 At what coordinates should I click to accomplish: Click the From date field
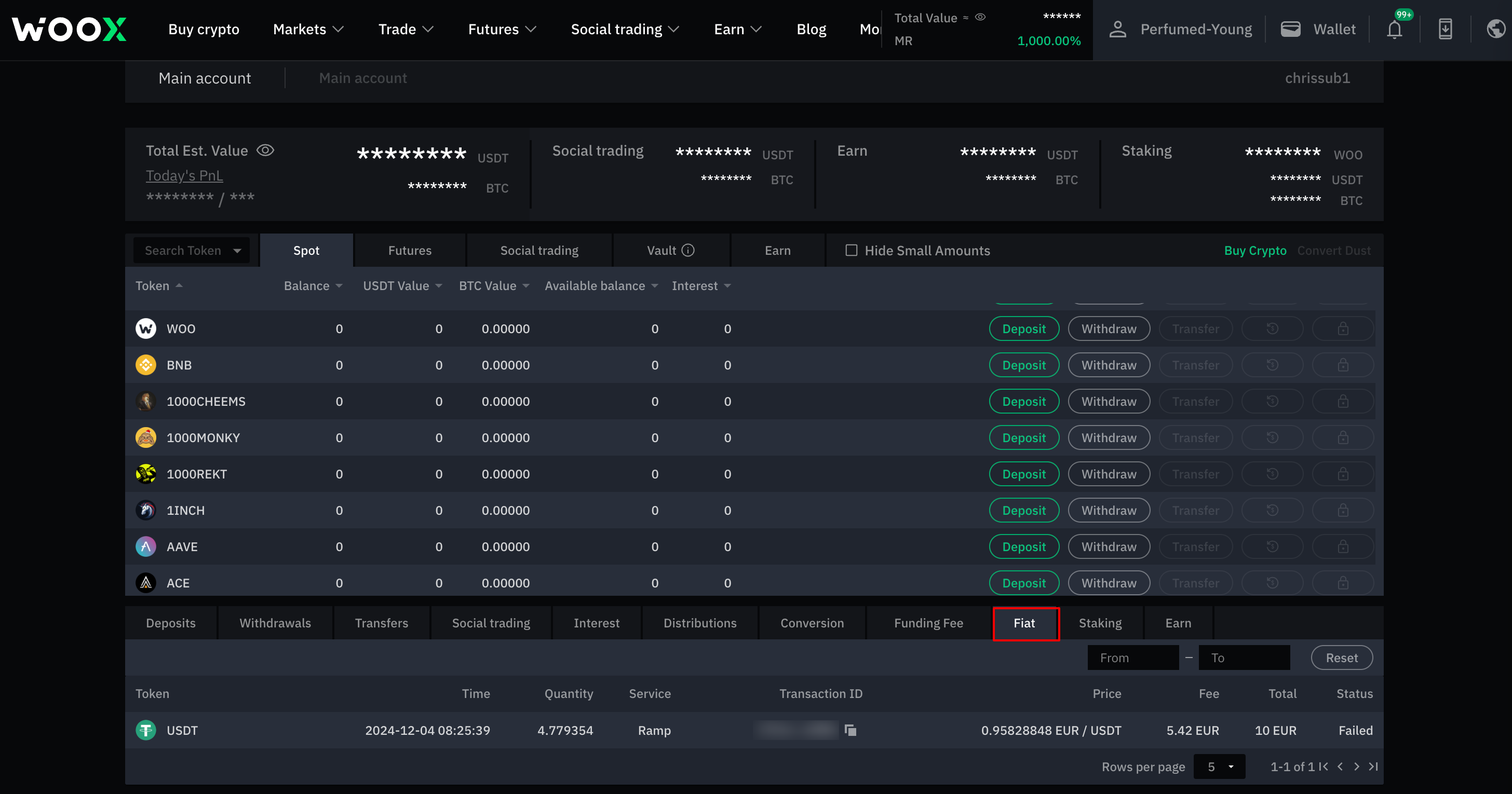coord(1133,658)
